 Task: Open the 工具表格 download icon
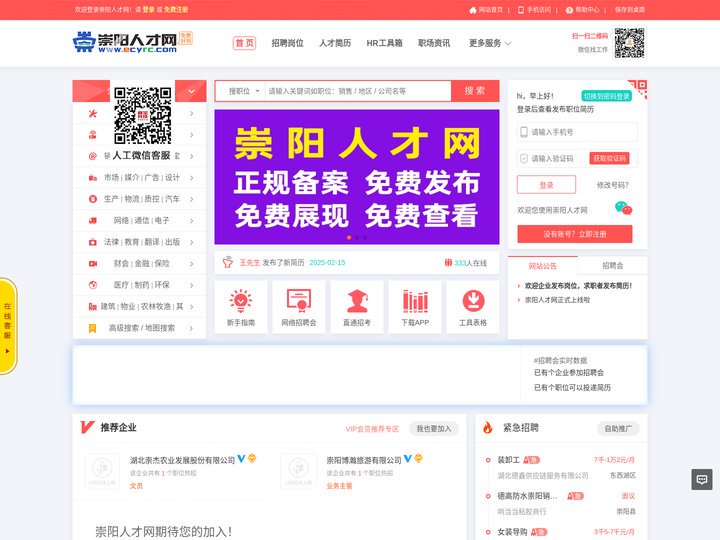(x=473, y=301)
